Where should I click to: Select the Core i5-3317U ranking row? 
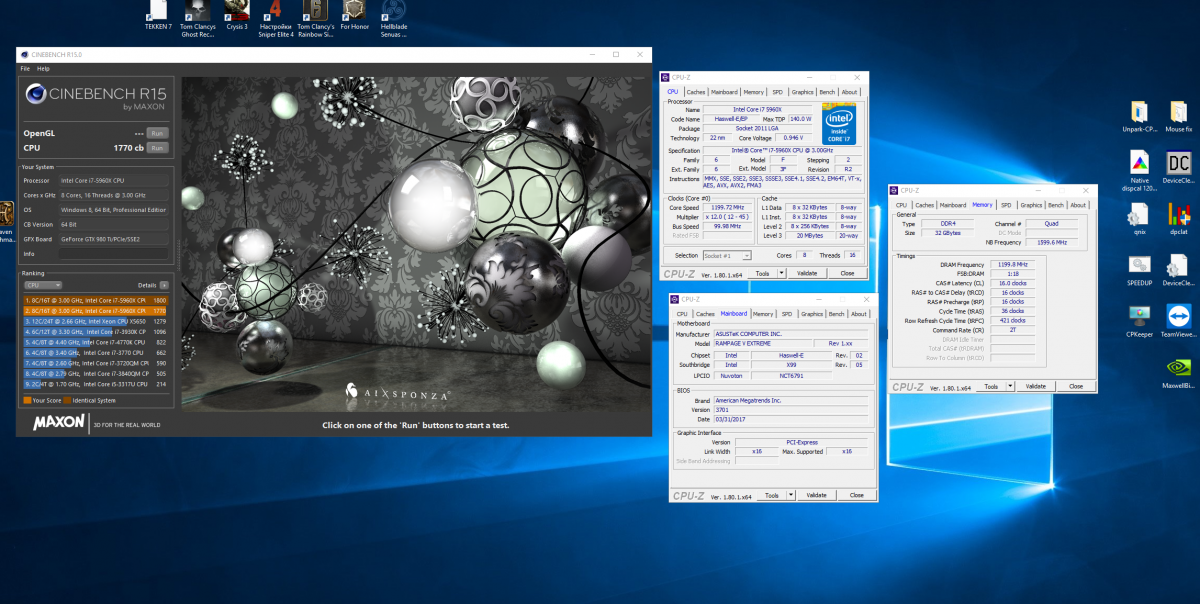tap(95, 384)
